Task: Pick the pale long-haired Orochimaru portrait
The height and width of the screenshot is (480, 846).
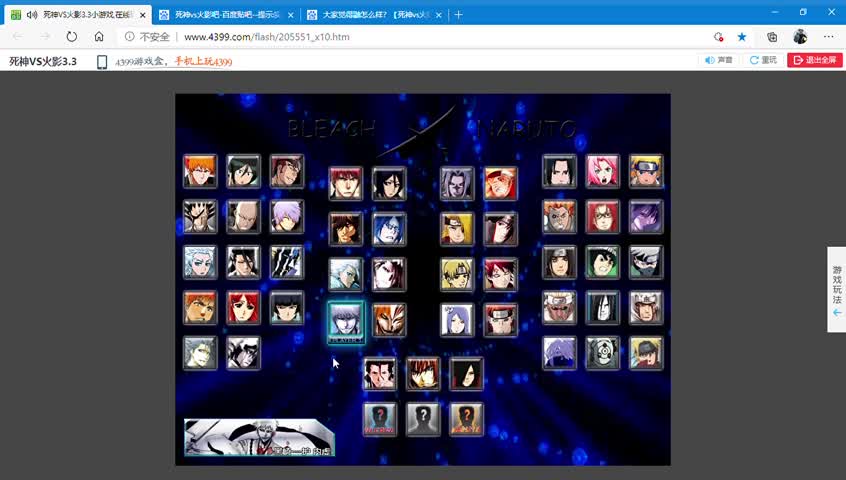Action: coord(603,307)
